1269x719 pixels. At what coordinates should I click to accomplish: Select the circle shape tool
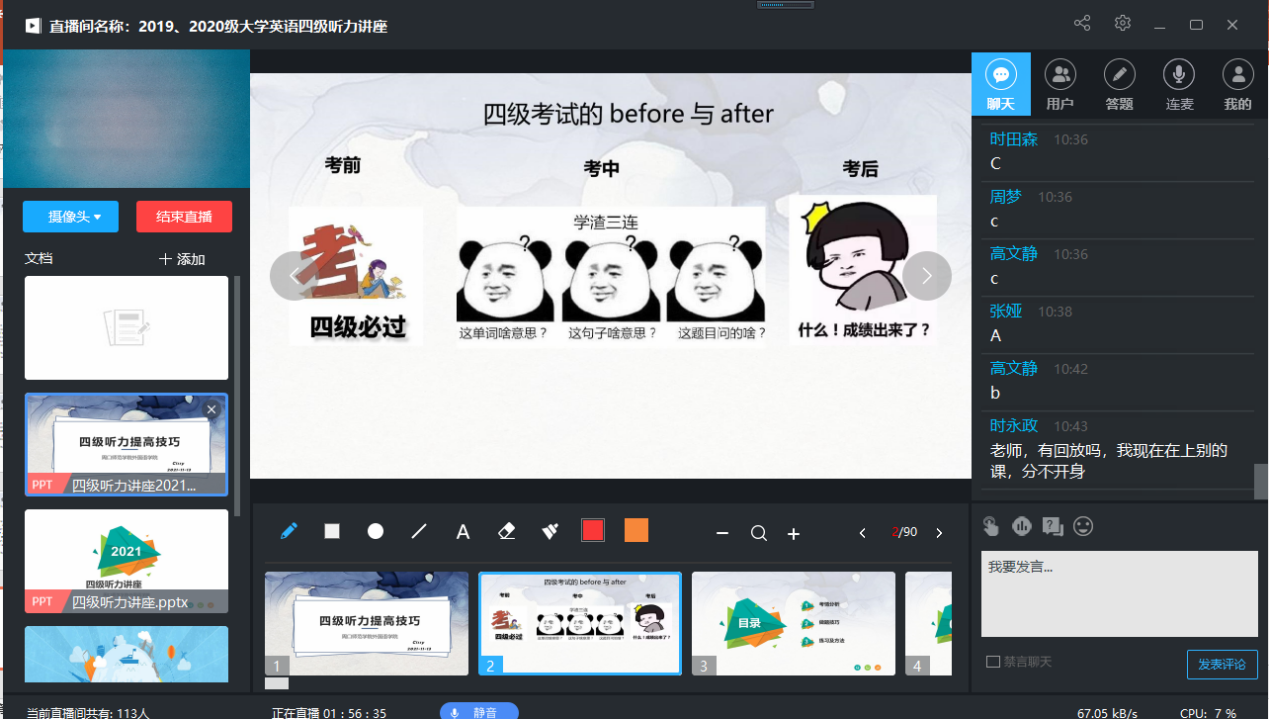click(x=375, y=531)
